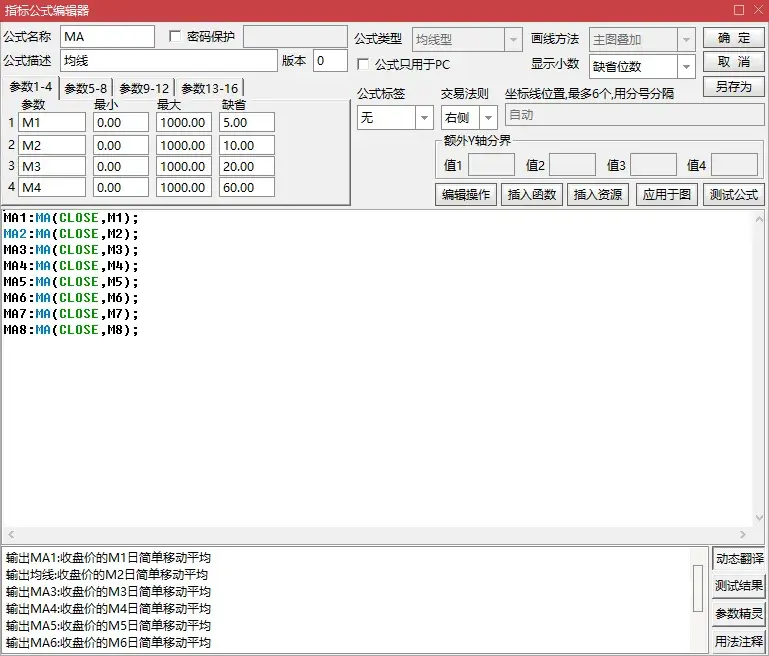Run the 测试公式 button
The height and width of the screenshot is (656, 769).
(734, 195)
